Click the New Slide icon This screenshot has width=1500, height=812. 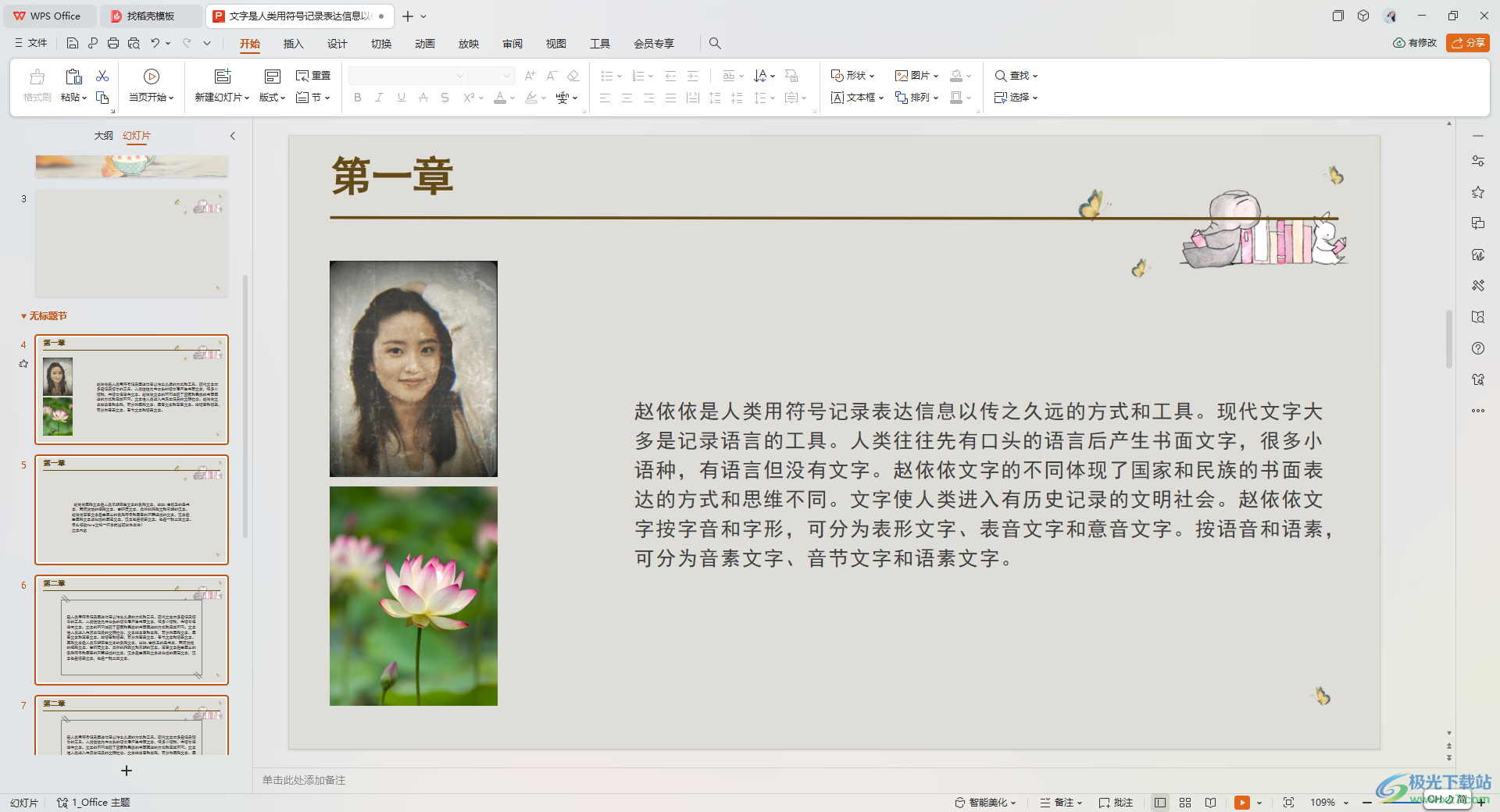coord(223,77)
